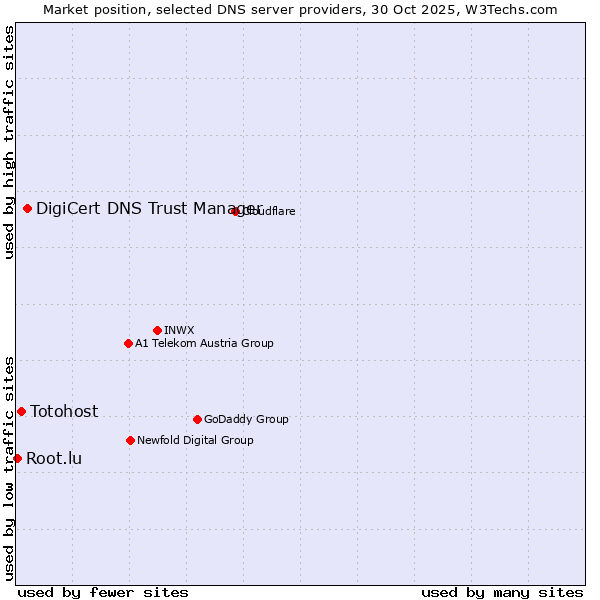Click the red DigiCert DNS Trust Manager marker
The width and height of the screenshot is (600, 600).
coord(27,208)
